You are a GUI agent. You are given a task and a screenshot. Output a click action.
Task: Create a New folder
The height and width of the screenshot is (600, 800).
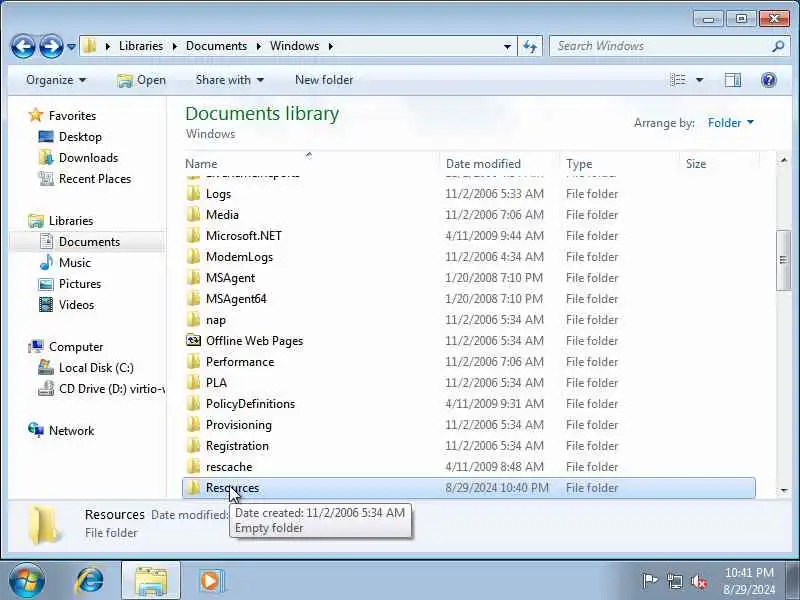pyautogui.click(x=324, y=80)
